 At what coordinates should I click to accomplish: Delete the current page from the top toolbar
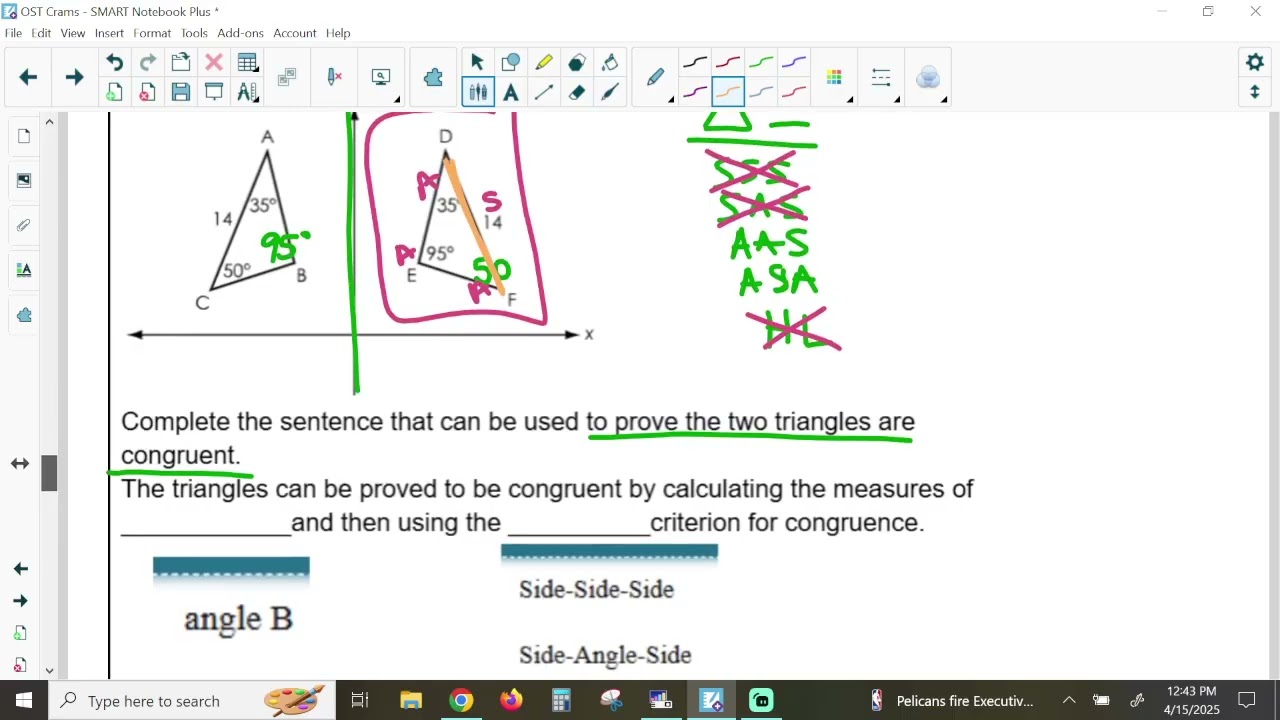point(147,93)
